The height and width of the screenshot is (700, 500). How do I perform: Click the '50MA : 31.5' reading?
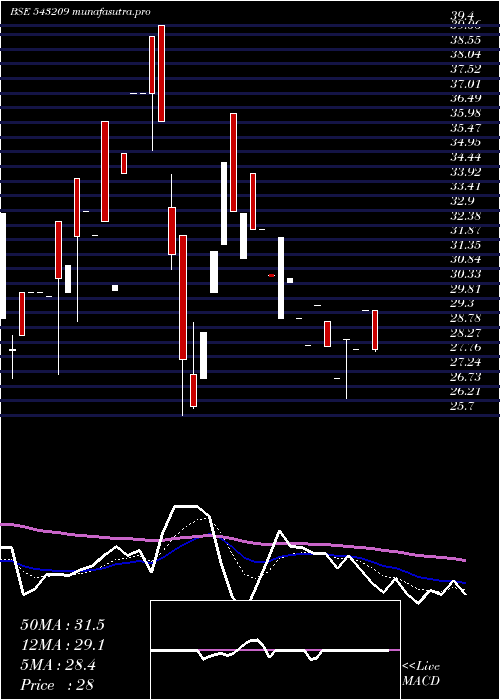click(62, 625)
